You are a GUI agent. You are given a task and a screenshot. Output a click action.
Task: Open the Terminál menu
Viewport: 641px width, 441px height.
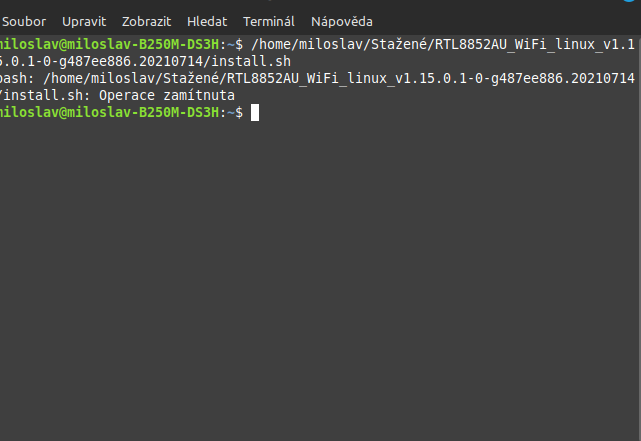tap(269, 21)
